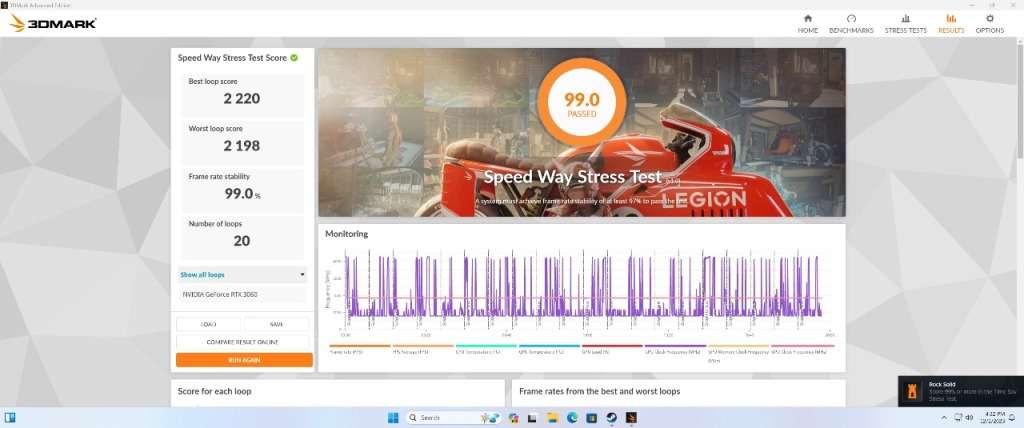Screen dimensions: 1024x428
Task: Switch to the Results tab
Action: [x=950, y=23]
